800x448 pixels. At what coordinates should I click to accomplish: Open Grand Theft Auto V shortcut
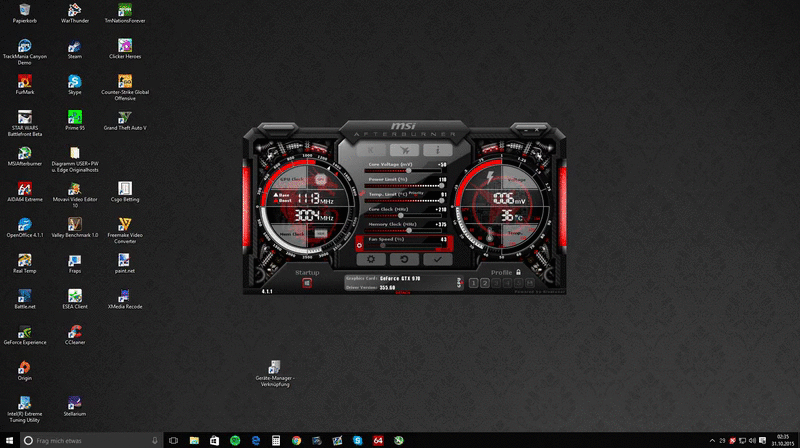(125, 120)
